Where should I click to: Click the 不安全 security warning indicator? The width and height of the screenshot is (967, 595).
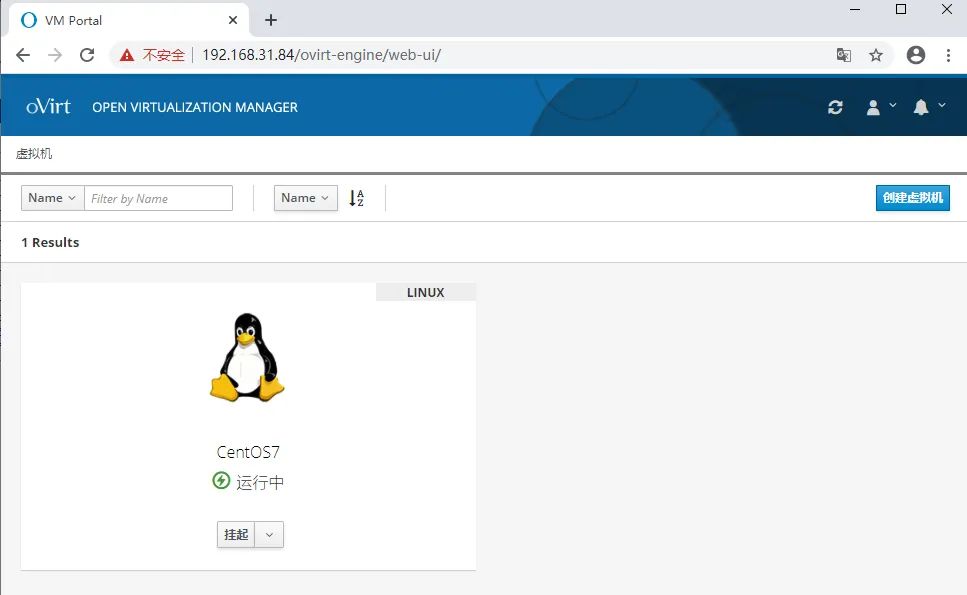click(152, 55)
